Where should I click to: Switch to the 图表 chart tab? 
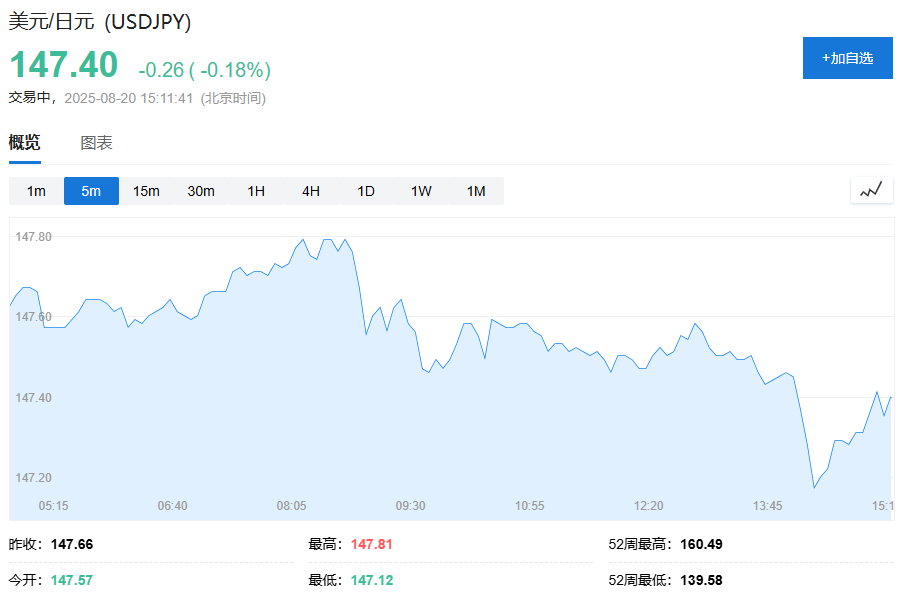click(x=96, y=142)
